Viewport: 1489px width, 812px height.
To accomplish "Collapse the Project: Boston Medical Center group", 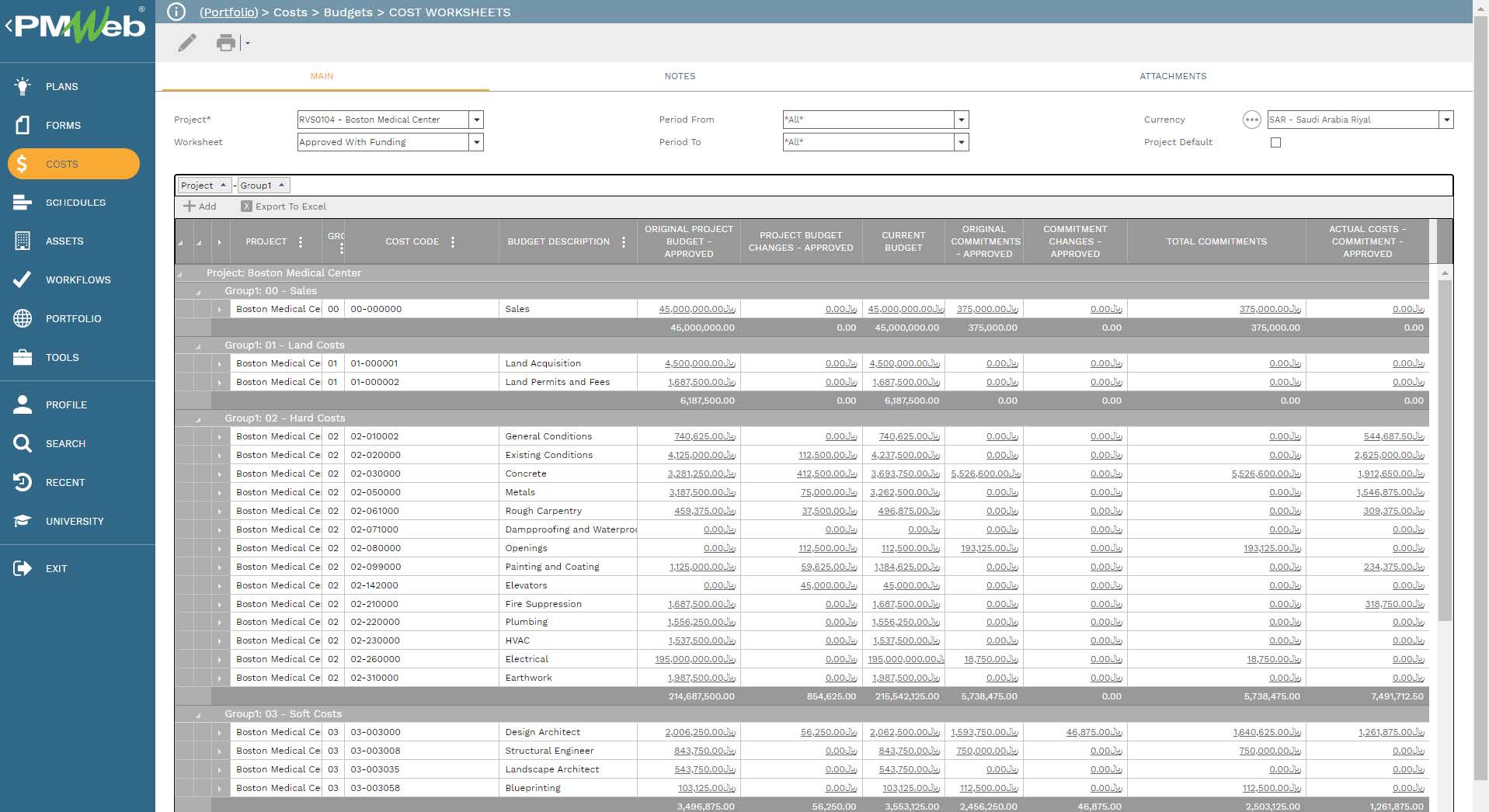I will point(180,274).
